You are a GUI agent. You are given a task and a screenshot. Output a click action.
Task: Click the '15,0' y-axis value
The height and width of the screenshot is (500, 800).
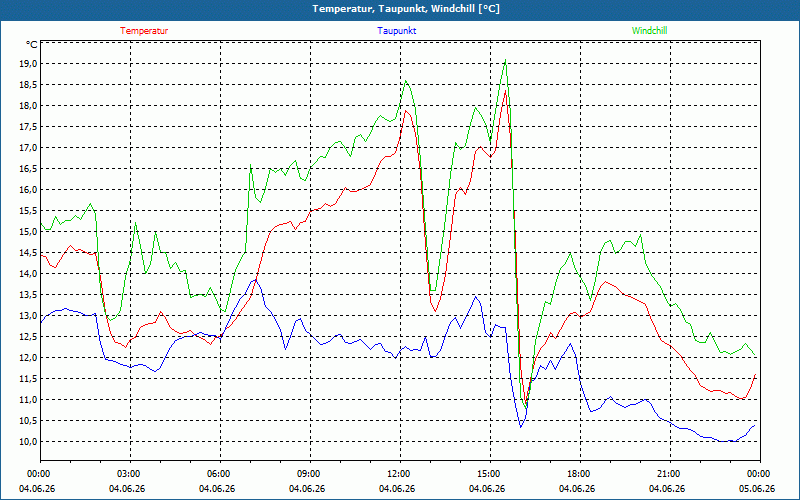[28, 232]
